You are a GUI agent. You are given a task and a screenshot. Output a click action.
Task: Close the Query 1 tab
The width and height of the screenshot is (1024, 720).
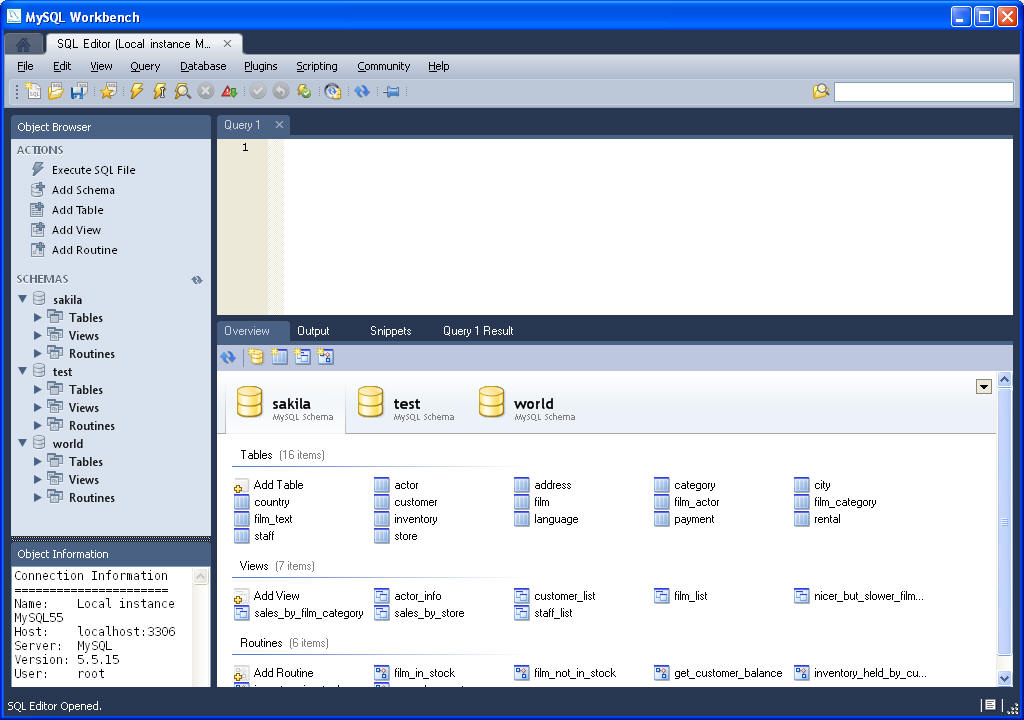(x=279, y=124)
